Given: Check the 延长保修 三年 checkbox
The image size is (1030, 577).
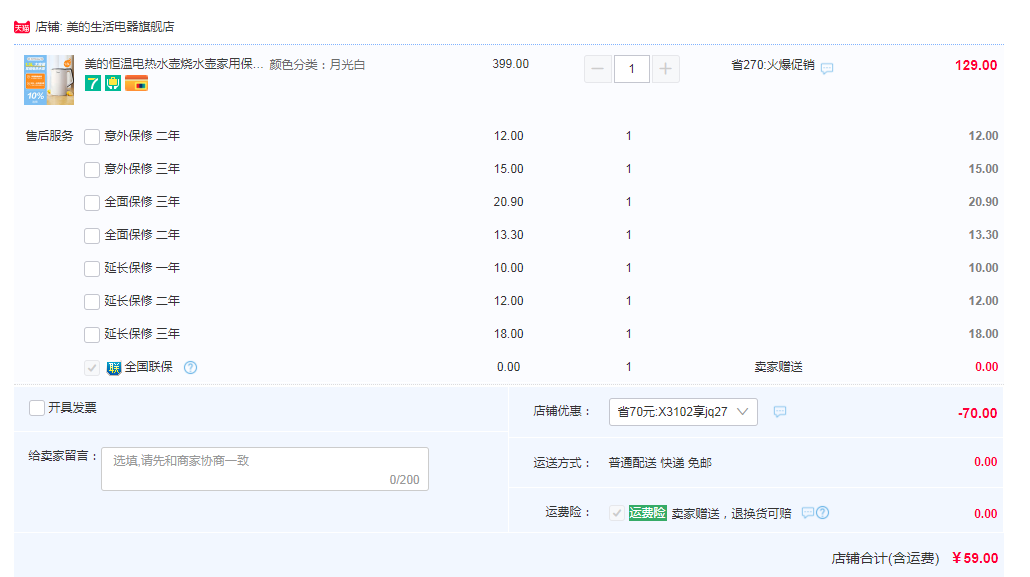Looking at the screenshot, I should click(92, 335).
